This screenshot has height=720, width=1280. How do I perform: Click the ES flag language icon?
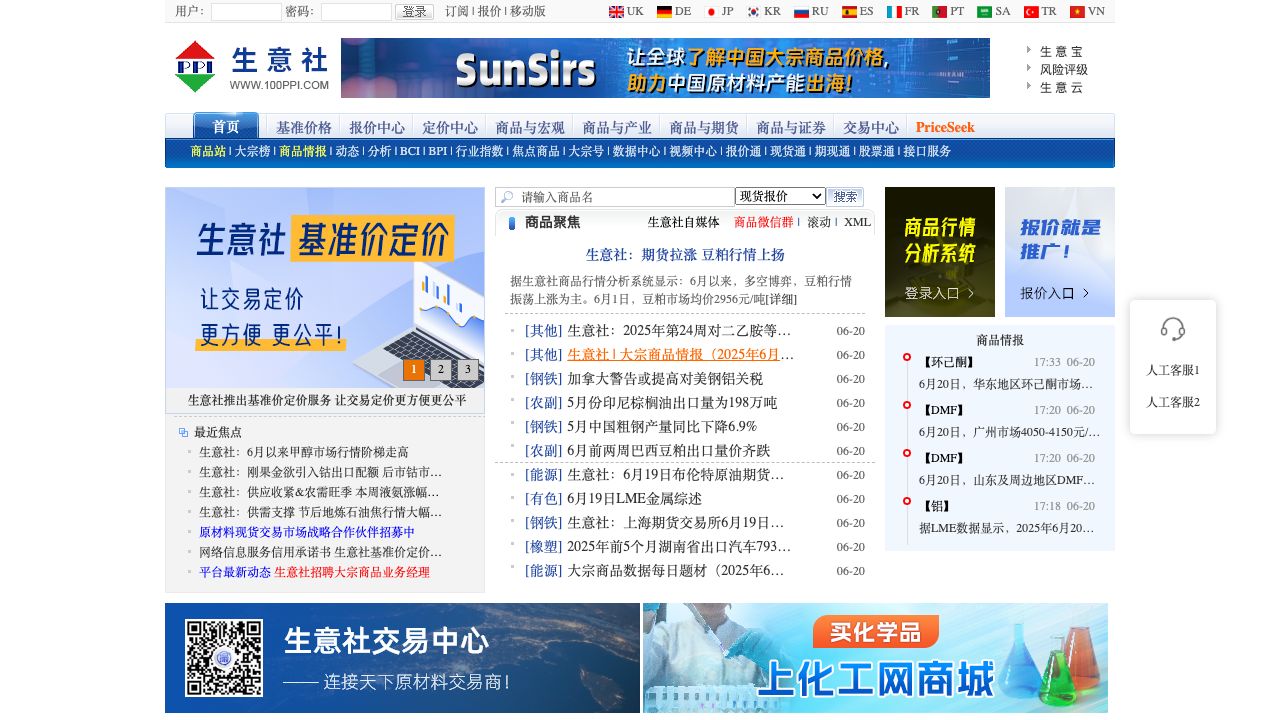tap(849, 12)
